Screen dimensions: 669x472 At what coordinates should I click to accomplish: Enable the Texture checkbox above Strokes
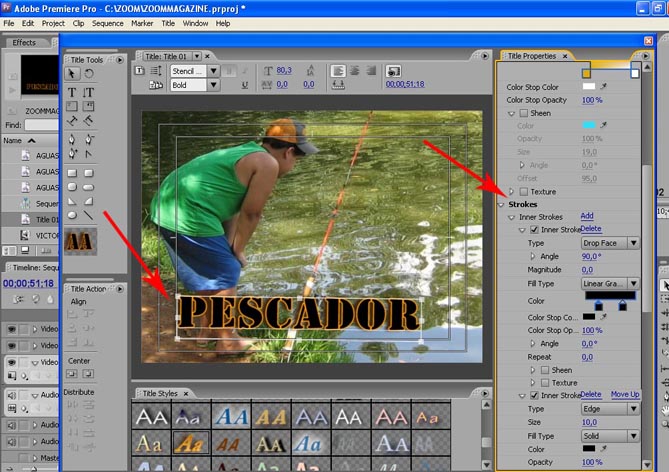524,191
